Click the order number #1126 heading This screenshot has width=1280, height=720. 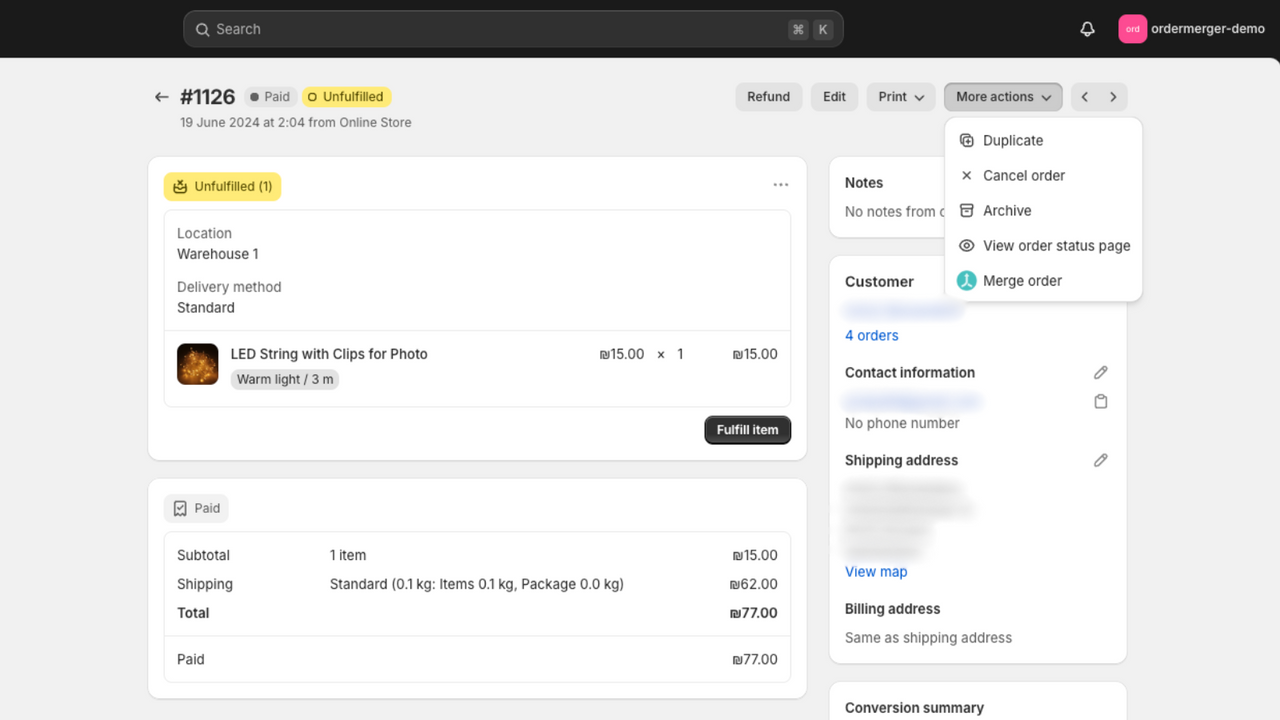[x=207, y=97]
